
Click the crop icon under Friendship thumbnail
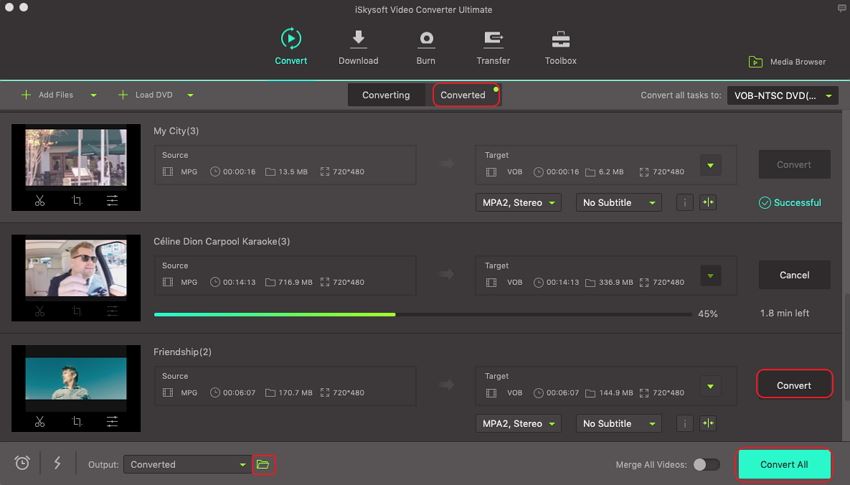pyautogui.click(x=77, y=422)
